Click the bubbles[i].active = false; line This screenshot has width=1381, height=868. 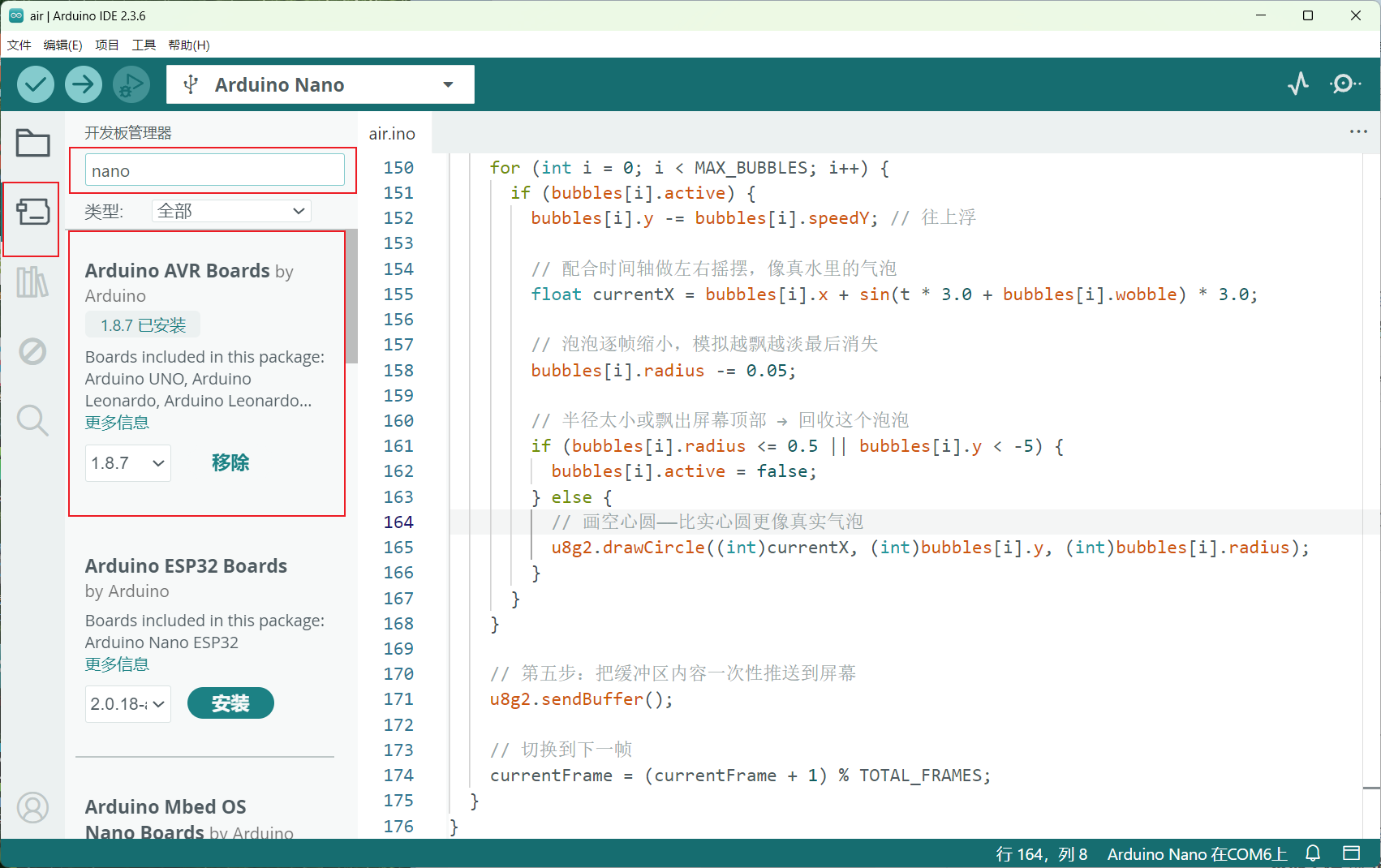(x=683, y=471)
